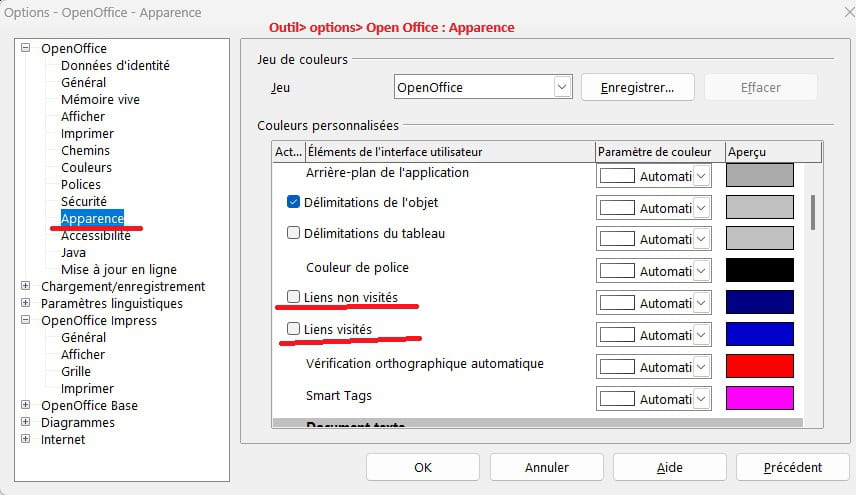Open color dropdown for Arrière-plan de l'application
Screen dimensions: 856x495
click(x=702, y=176)
